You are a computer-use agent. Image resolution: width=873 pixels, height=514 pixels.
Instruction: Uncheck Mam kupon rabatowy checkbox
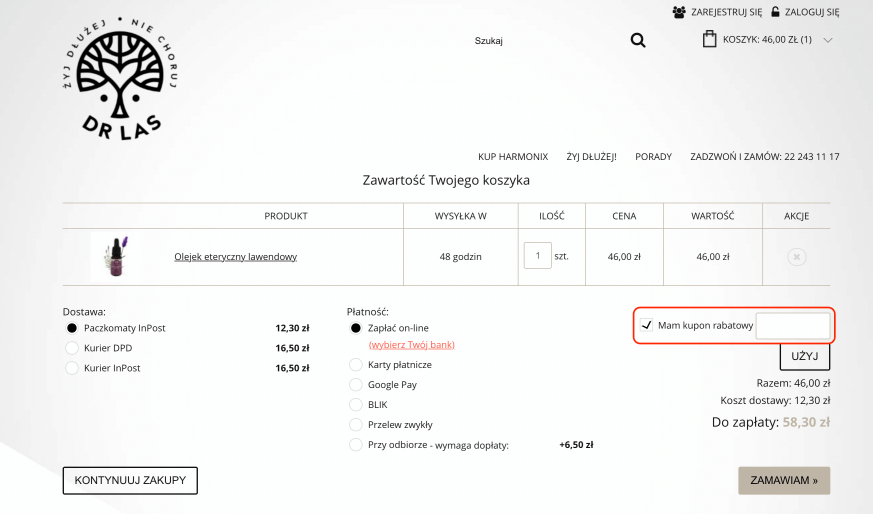[x=646, y=325]
